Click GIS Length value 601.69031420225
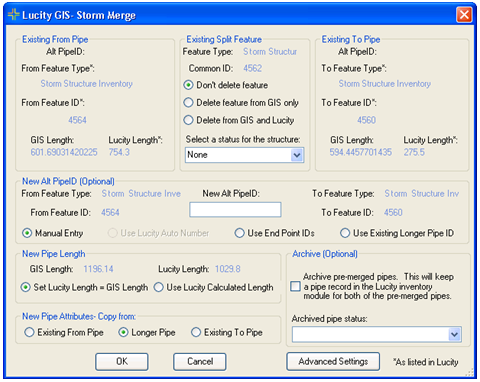The width and height of the screenshot is (480, 382). coord(64,152)
